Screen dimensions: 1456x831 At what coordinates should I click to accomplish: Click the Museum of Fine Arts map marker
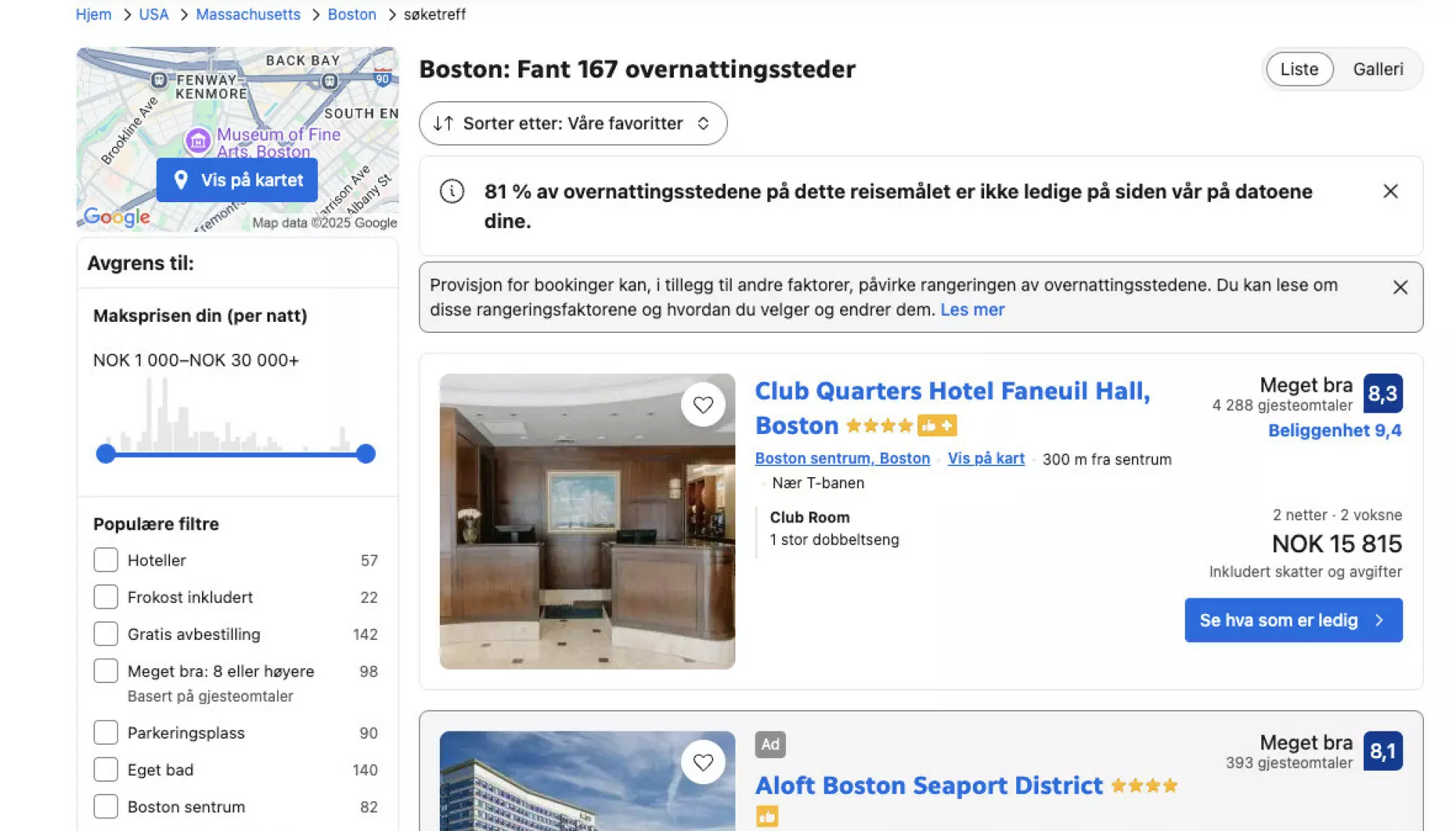pos(198,140)
